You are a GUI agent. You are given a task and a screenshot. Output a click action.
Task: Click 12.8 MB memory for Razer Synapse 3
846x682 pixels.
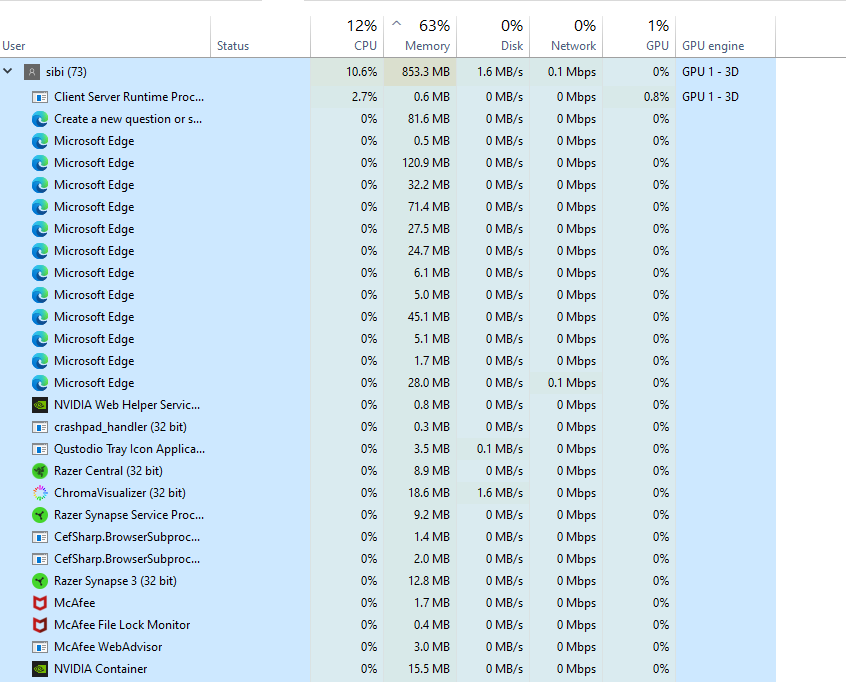[428, 581]
